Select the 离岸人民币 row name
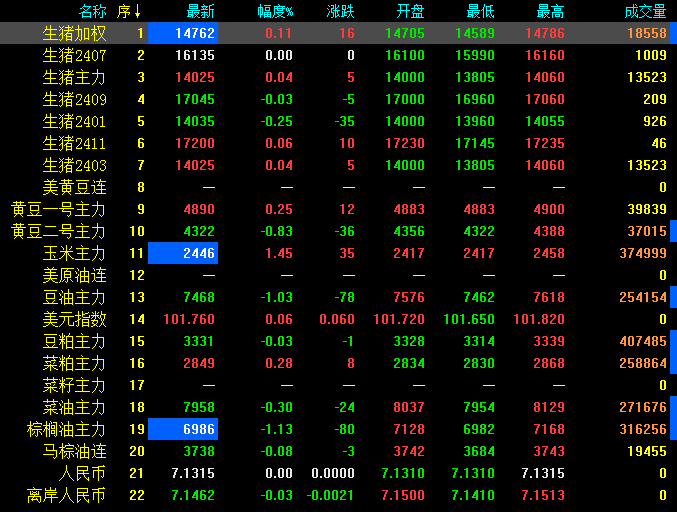This screenshot has height=512, width=677. (66, 496)
